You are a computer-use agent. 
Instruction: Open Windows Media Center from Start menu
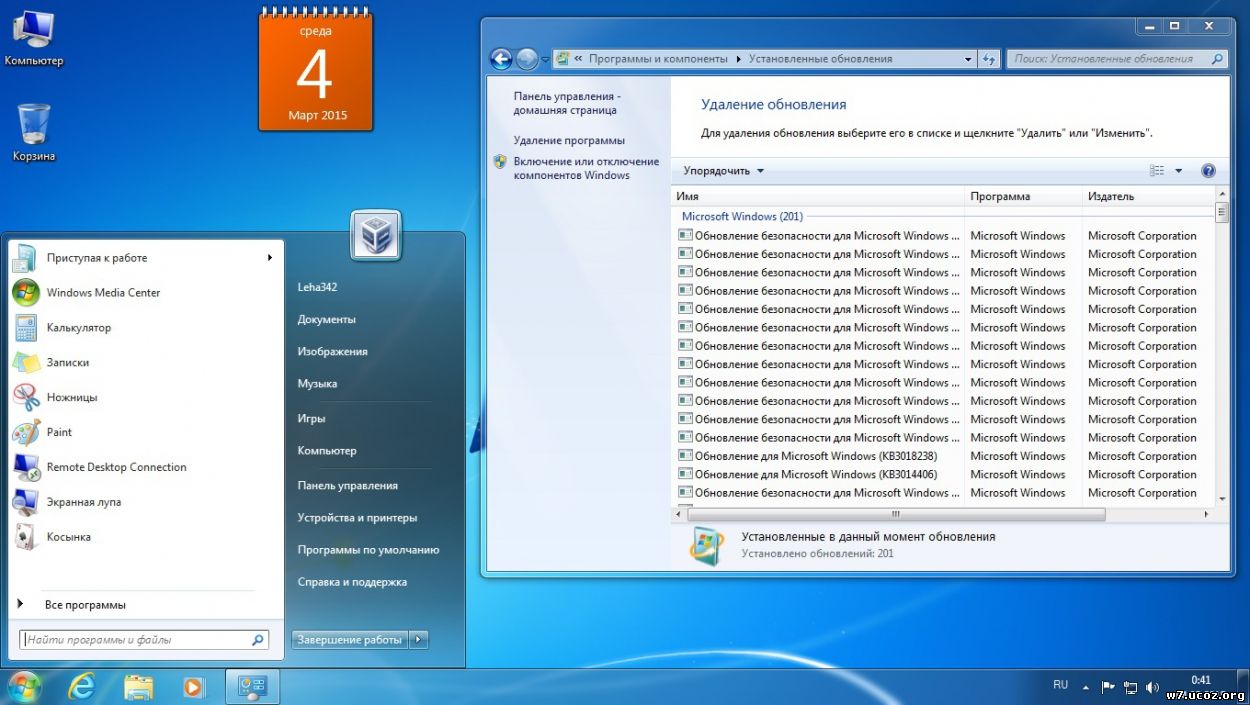[146, 293]
